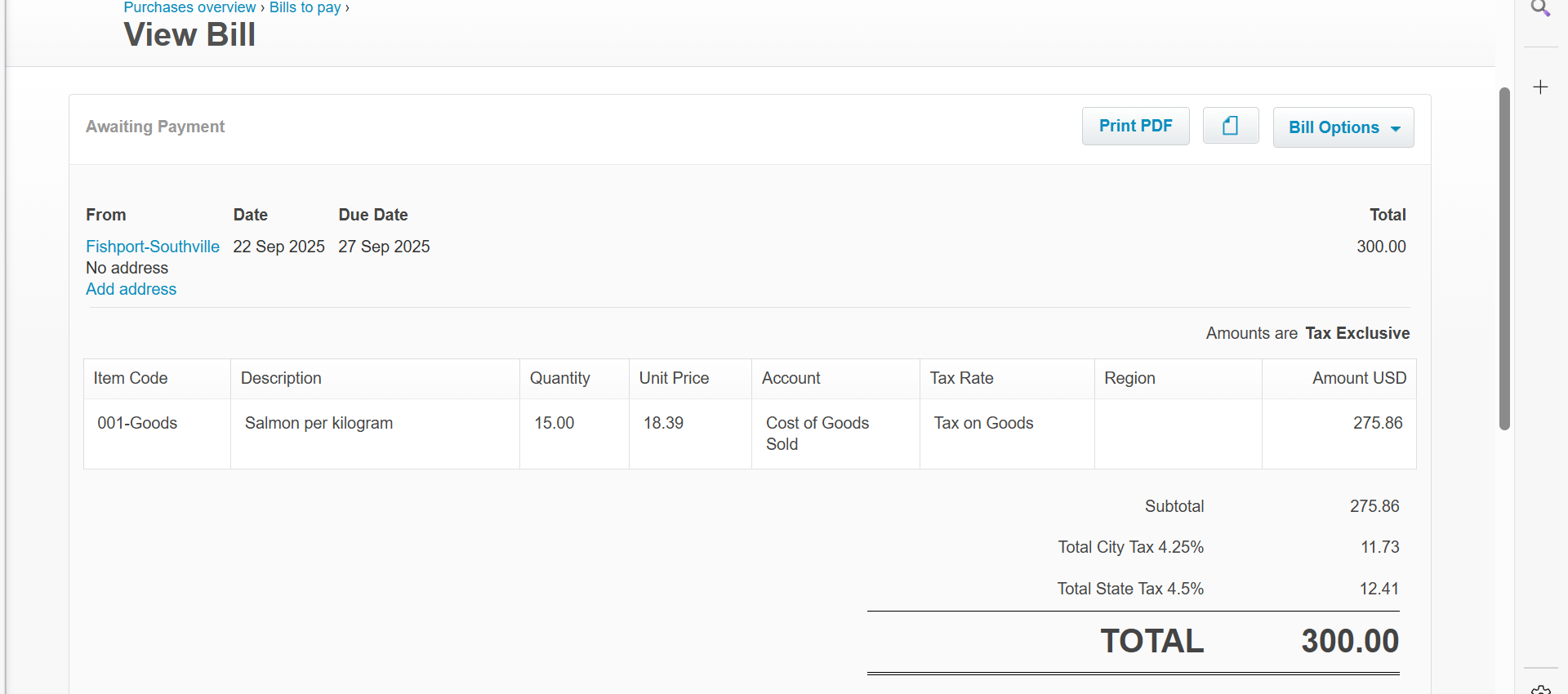Click the search magnifier icon in sidebar

[x=1540, y=9]
